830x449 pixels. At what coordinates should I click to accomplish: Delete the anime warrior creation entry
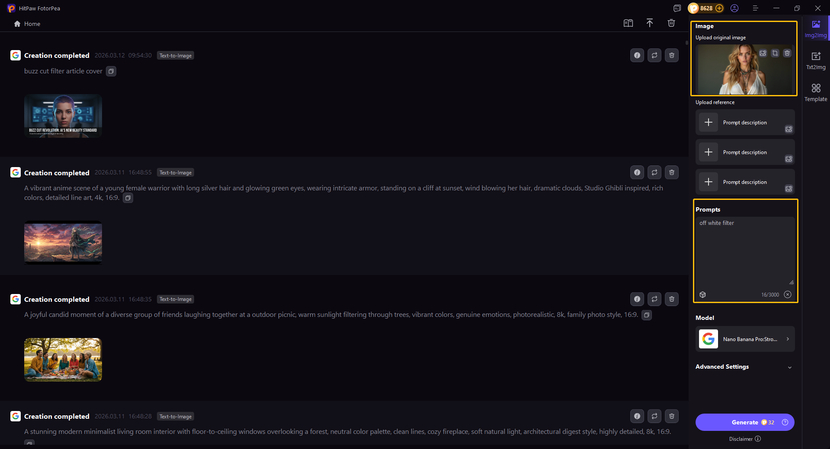[x=671, y=173]
